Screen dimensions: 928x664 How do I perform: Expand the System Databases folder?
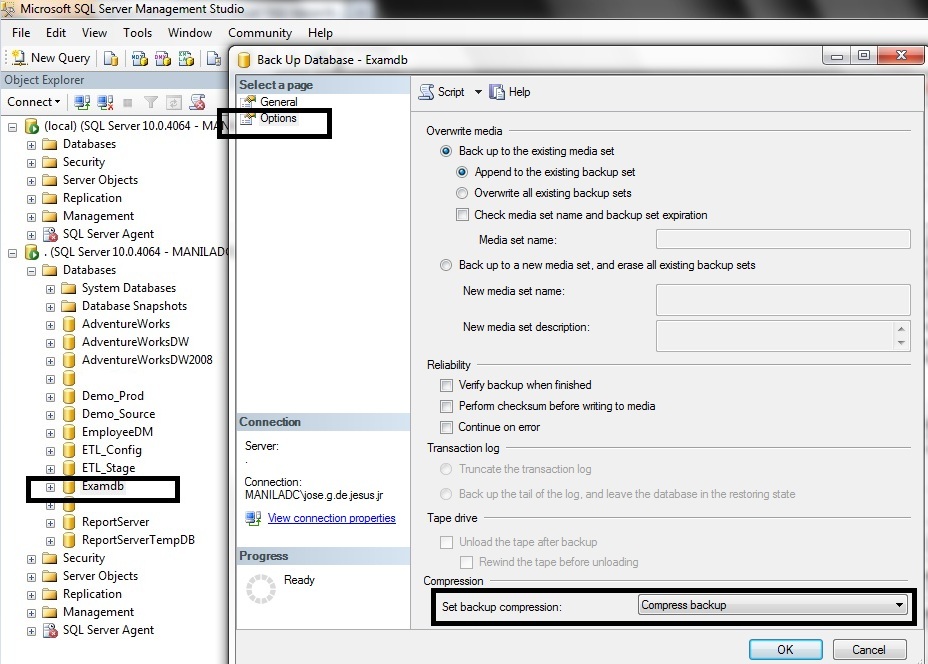click(x=50, y=289)
